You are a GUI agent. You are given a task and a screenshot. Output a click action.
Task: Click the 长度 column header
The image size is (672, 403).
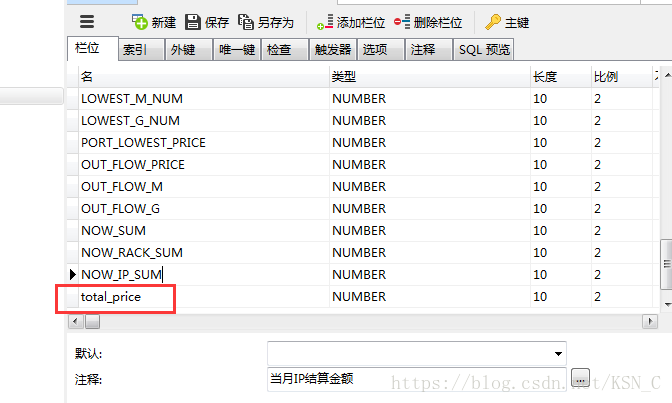(561, 77)
